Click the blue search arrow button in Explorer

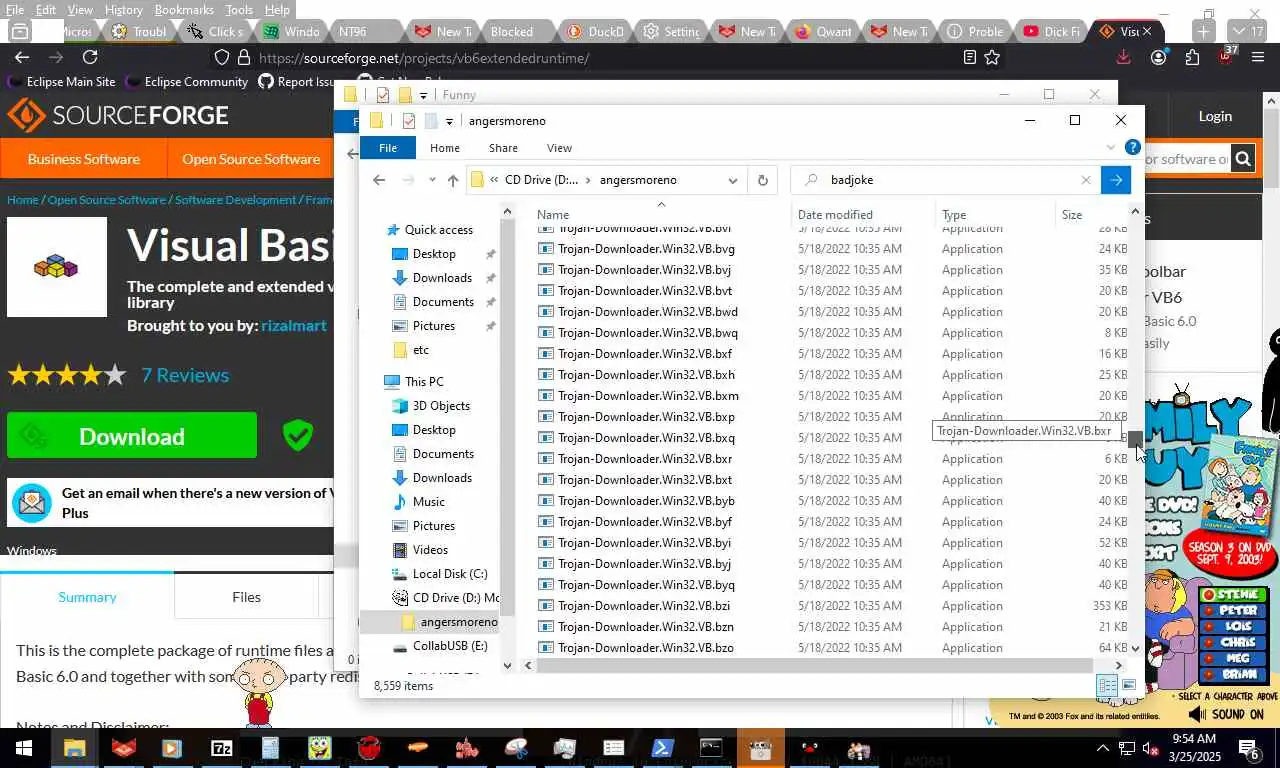point(1115,180)
